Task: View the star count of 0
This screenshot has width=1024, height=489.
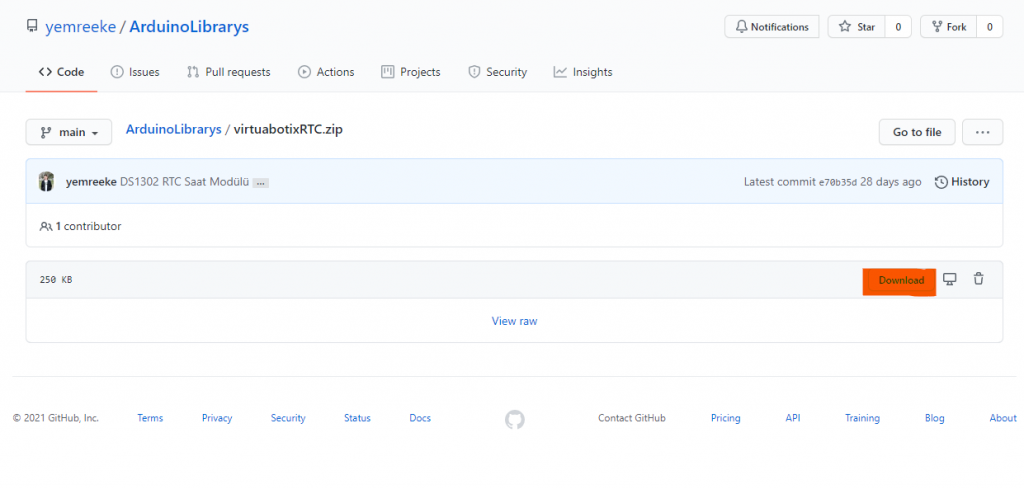Action: pyautogui.click(x=899, y=27)
